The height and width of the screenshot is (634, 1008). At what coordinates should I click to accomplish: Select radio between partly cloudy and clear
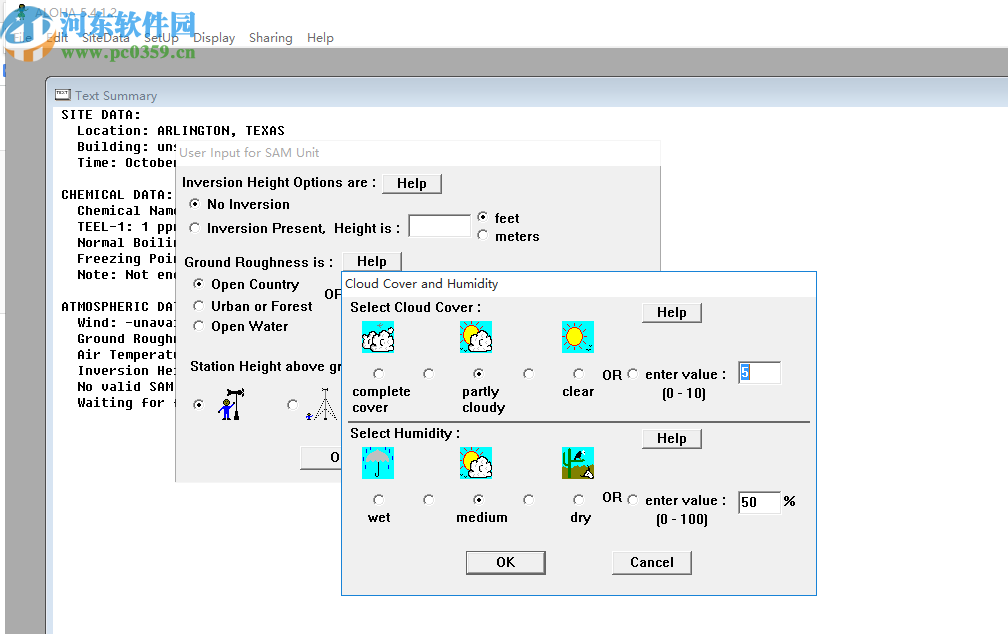528,374
